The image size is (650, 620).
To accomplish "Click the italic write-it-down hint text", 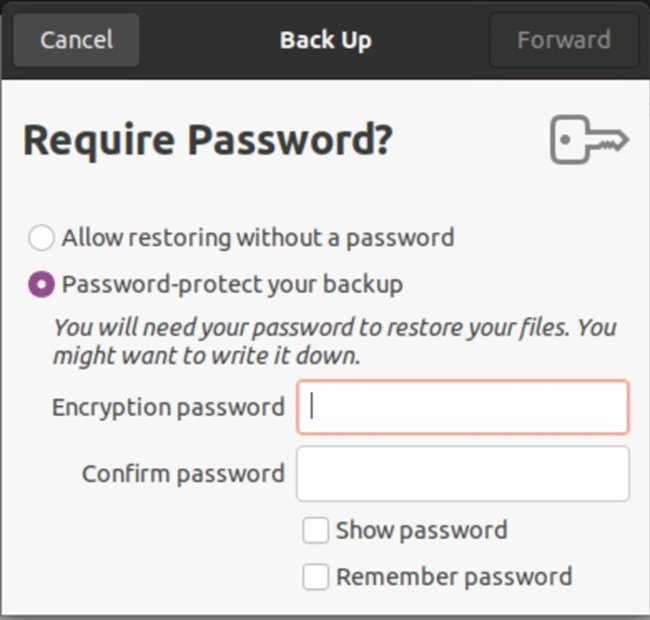I will pos(334,341).
